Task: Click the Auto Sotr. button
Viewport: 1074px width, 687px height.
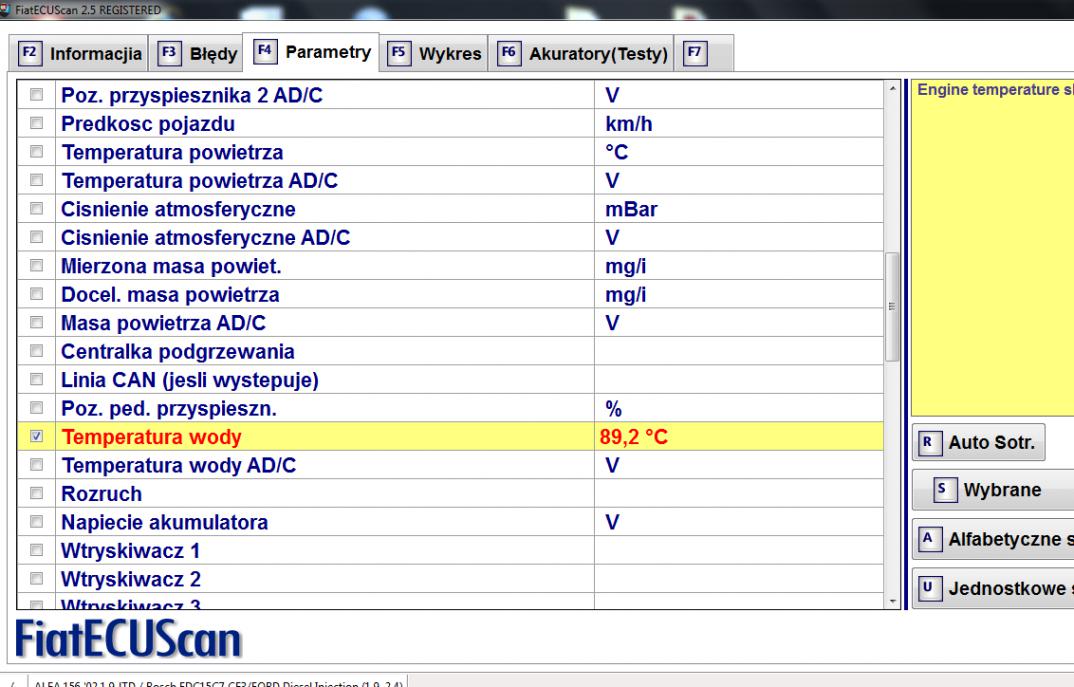Action: pyautogui.click(x=979, y=442)
